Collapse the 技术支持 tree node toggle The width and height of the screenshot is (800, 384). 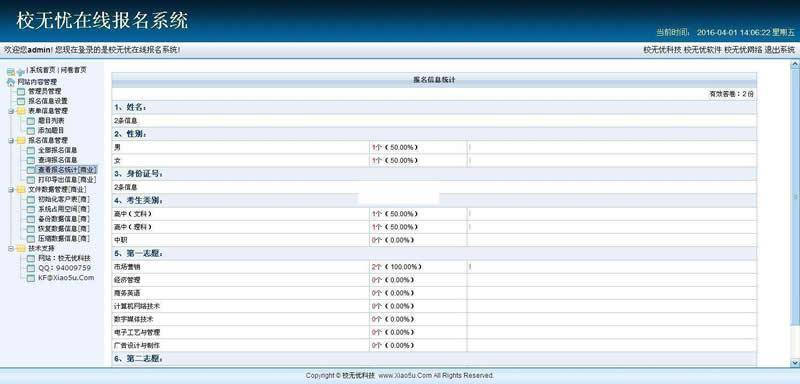pos(11,249)
